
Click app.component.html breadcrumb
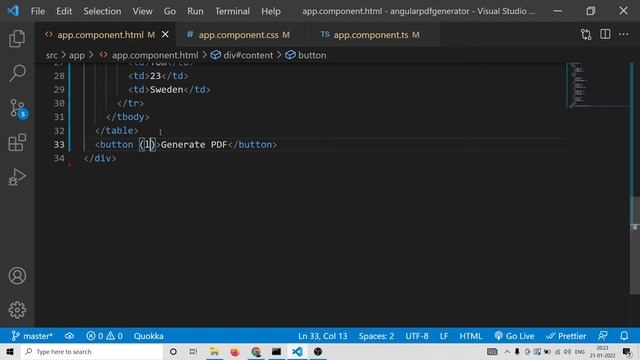(155, 55)
